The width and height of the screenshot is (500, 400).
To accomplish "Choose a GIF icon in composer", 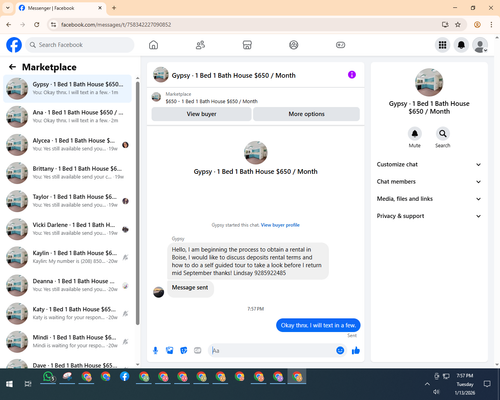I will click(x=198, y=350).
